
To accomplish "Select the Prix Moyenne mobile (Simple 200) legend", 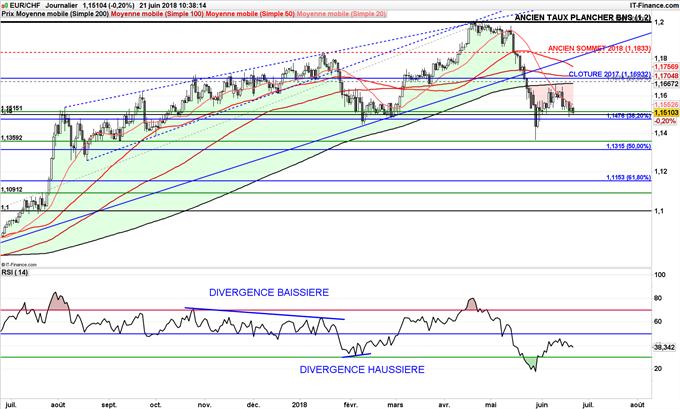I will [56, 14].
